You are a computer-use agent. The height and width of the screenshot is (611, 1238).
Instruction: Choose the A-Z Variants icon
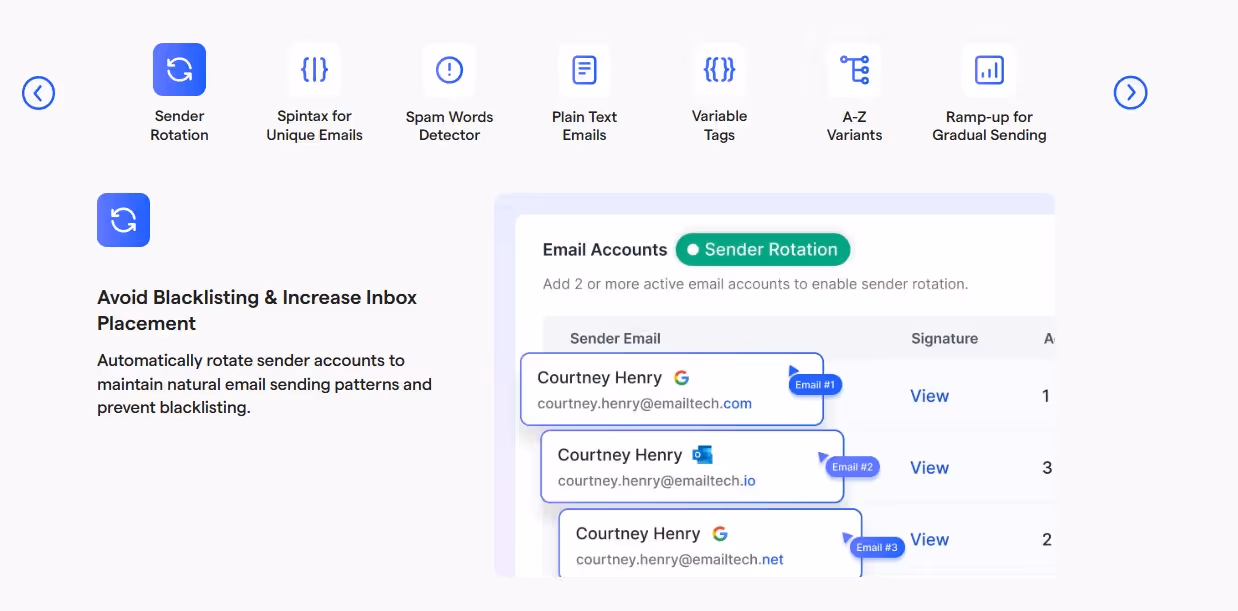click(x=854, y=69)
